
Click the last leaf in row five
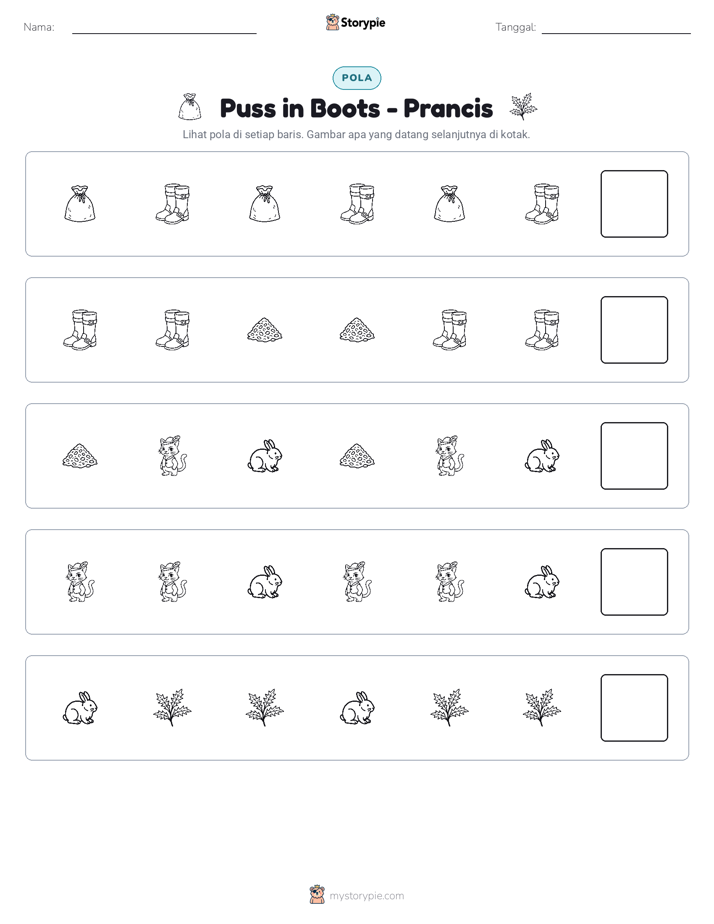click(542, 708)
